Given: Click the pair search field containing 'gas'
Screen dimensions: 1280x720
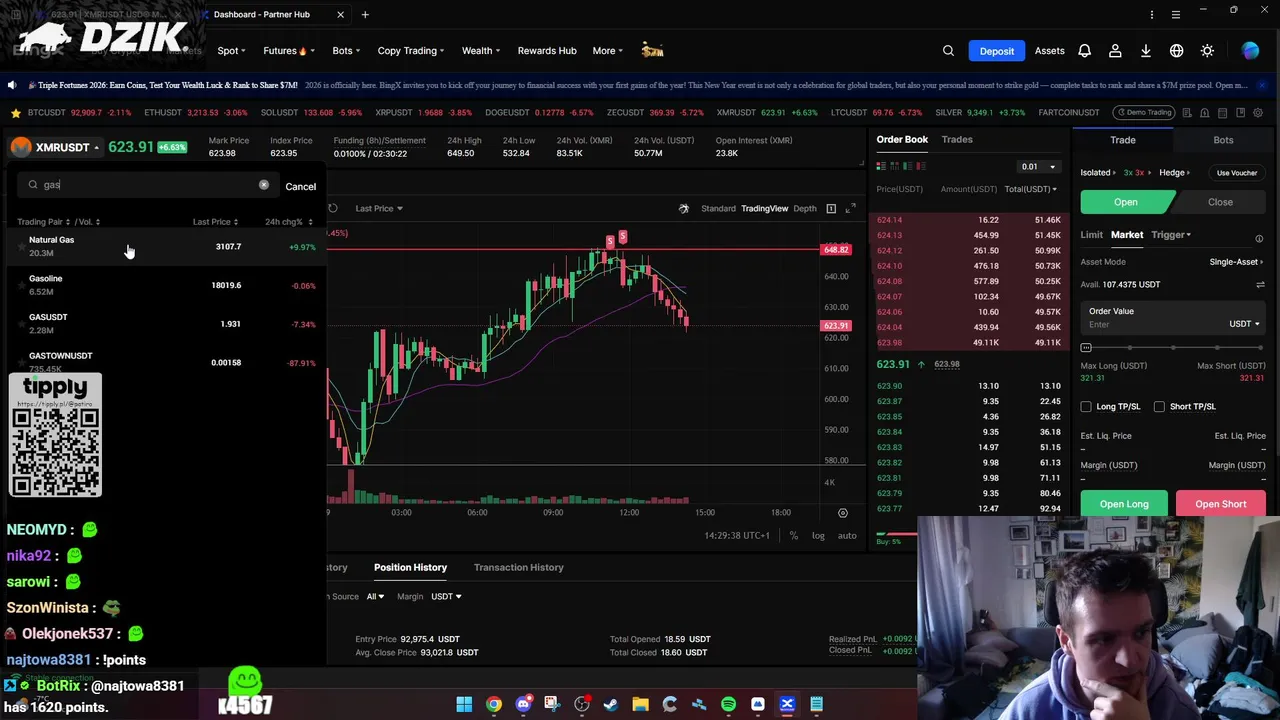Looking at the screenshot, I should 147,185.
